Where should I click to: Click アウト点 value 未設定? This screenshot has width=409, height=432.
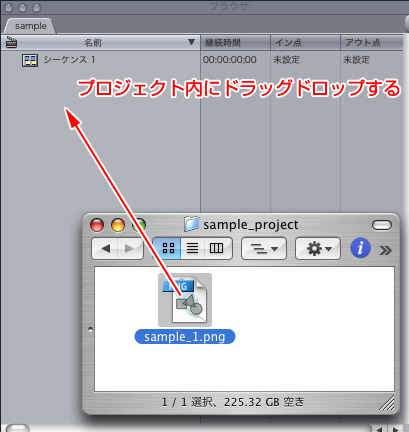pyautogui.click(x=356, y=60)
